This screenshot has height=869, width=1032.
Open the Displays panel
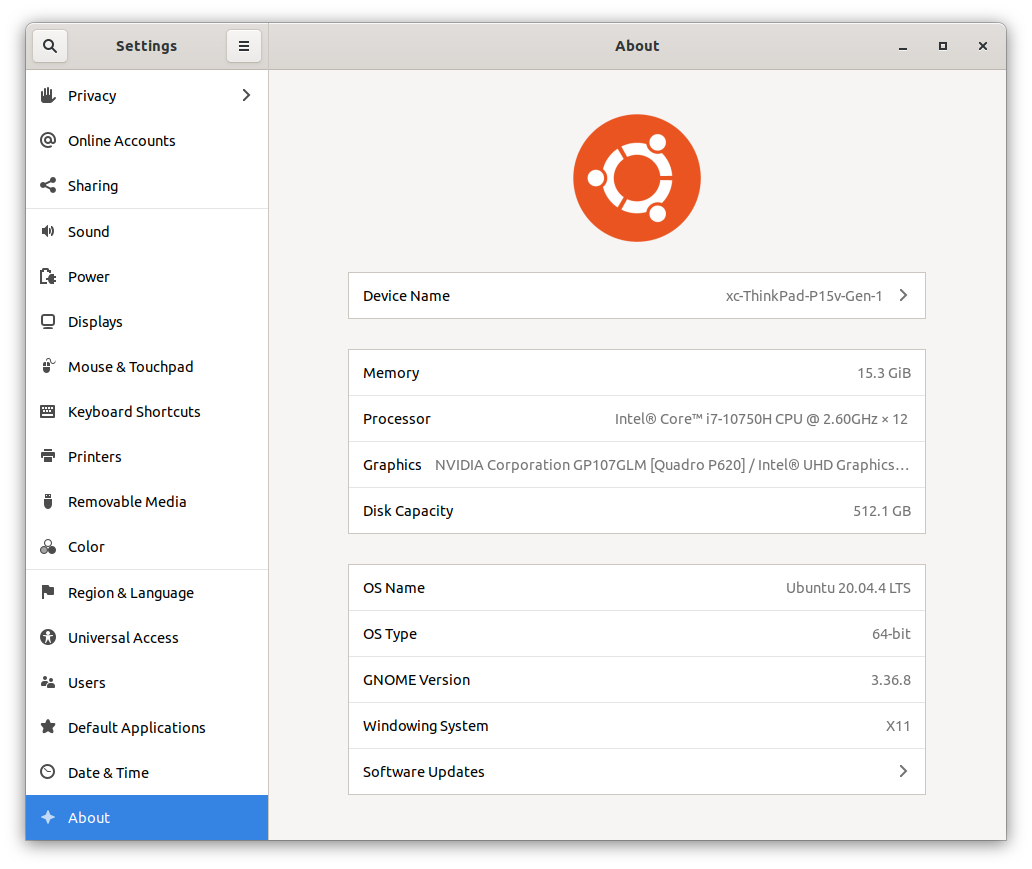click(147, 321)
